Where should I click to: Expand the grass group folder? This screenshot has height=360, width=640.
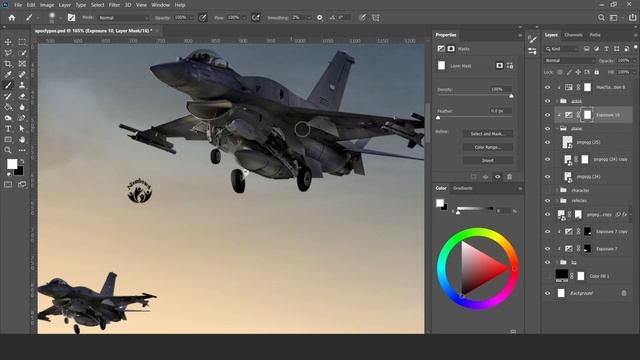pyautogui.click(x=557, y=101)
